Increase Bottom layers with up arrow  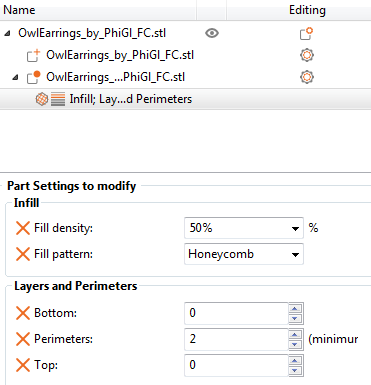tap(295, 308)
